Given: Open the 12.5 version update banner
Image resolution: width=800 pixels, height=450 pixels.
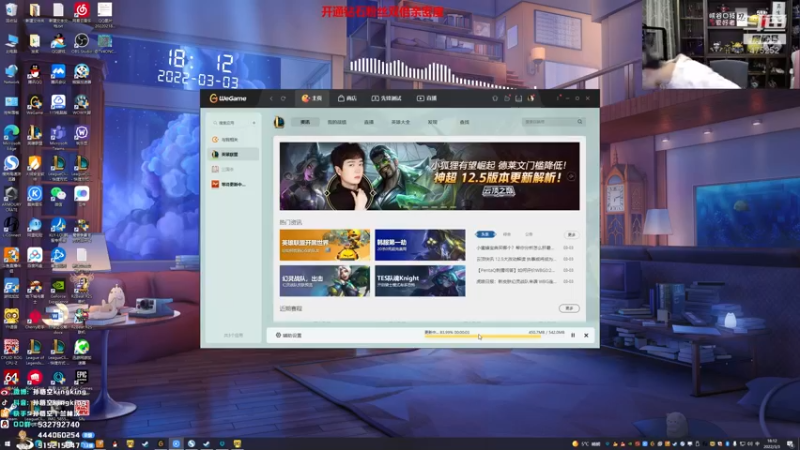Looking at the screenshot, I should (x=430, y=176).
